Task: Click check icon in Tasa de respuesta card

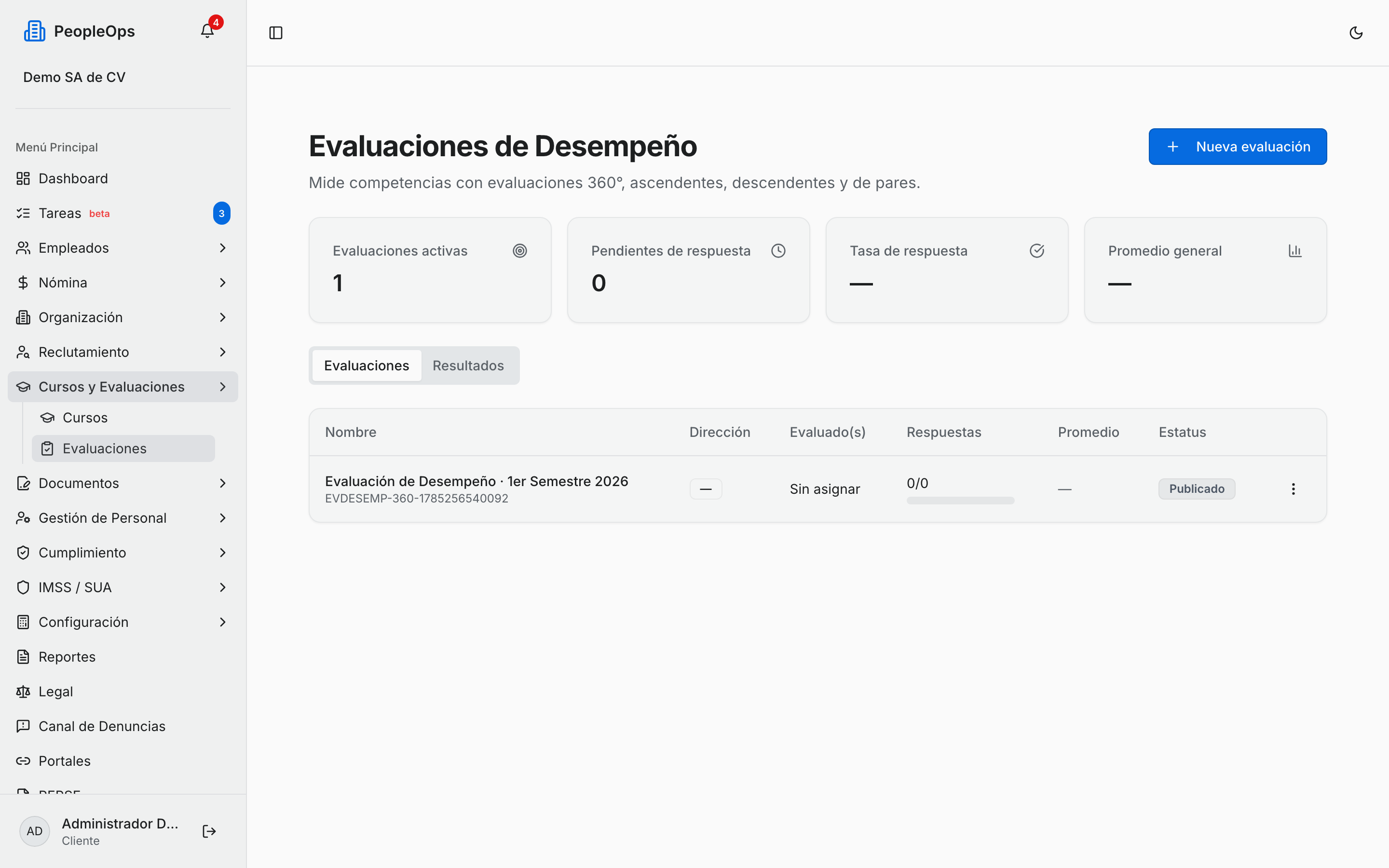Action: point(1036,251)
